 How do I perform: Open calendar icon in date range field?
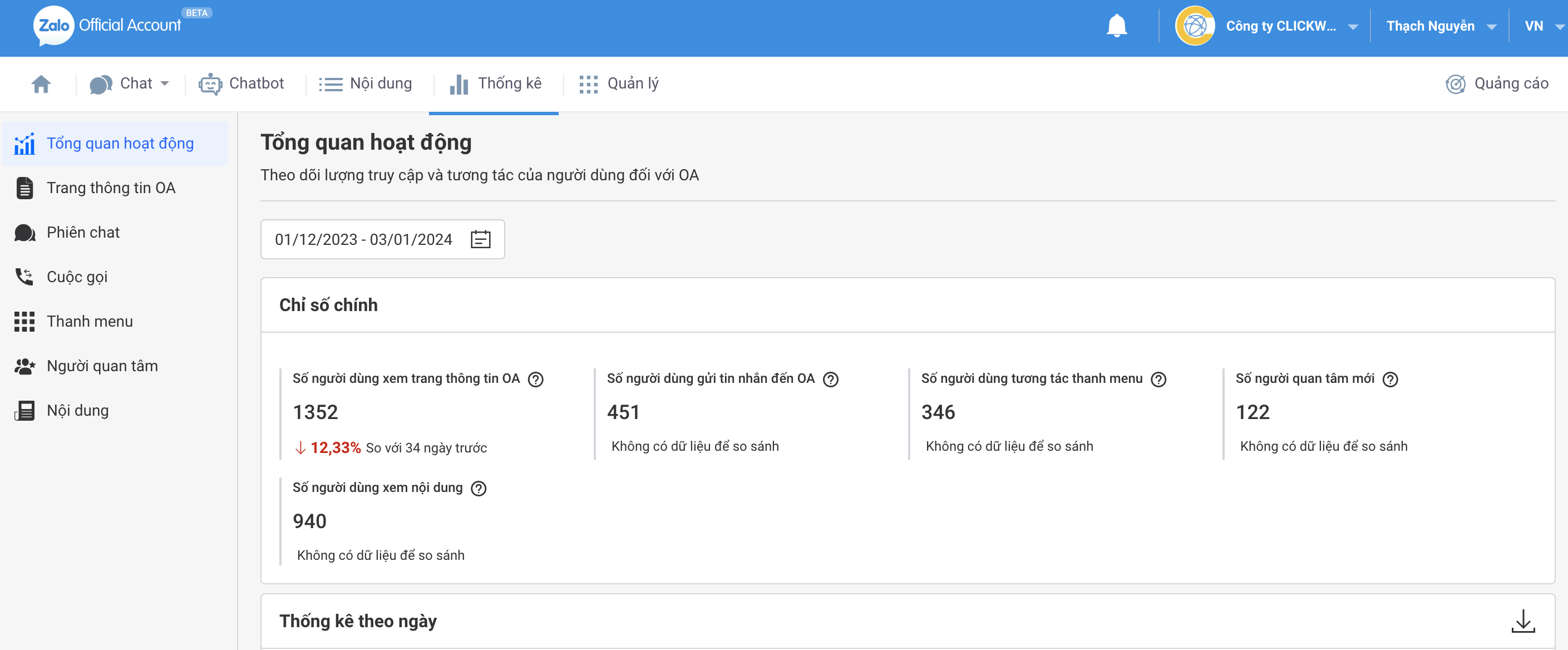click(480, 239)
